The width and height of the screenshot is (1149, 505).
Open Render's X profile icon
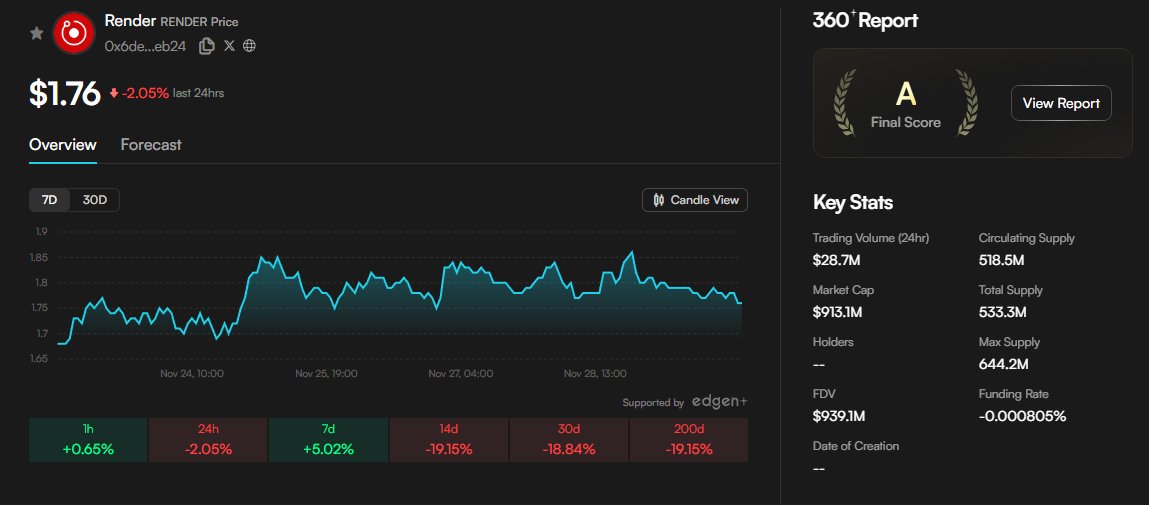(229, 45)
